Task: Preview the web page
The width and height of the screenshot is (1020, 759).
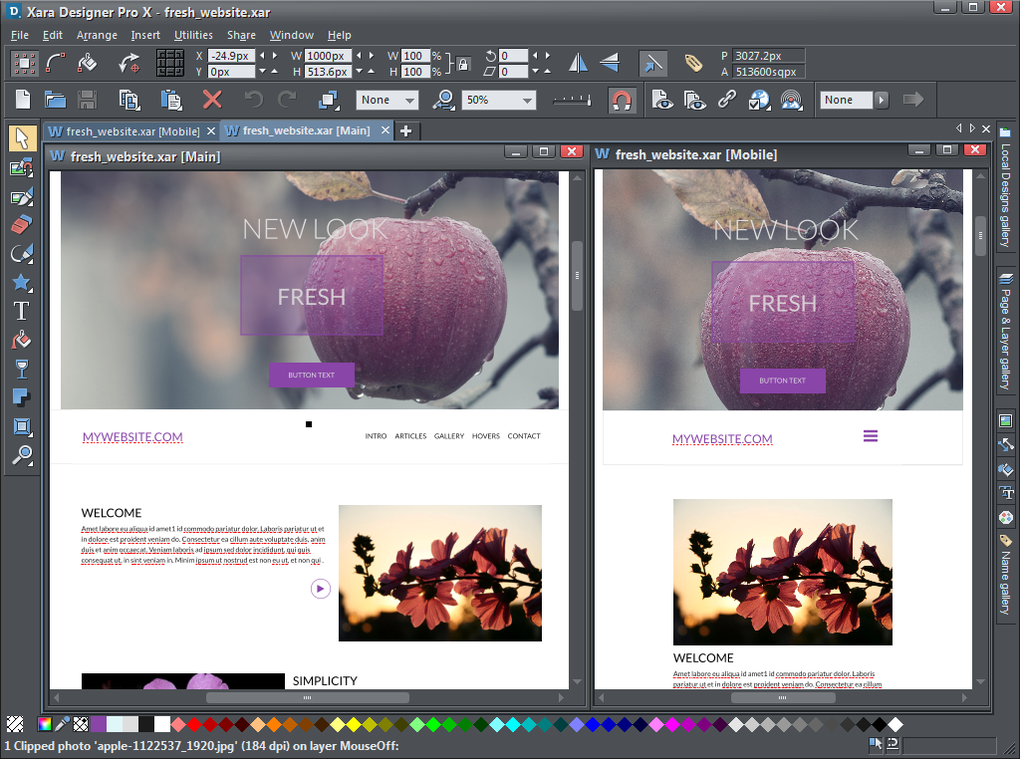Action: click(662, 100)
